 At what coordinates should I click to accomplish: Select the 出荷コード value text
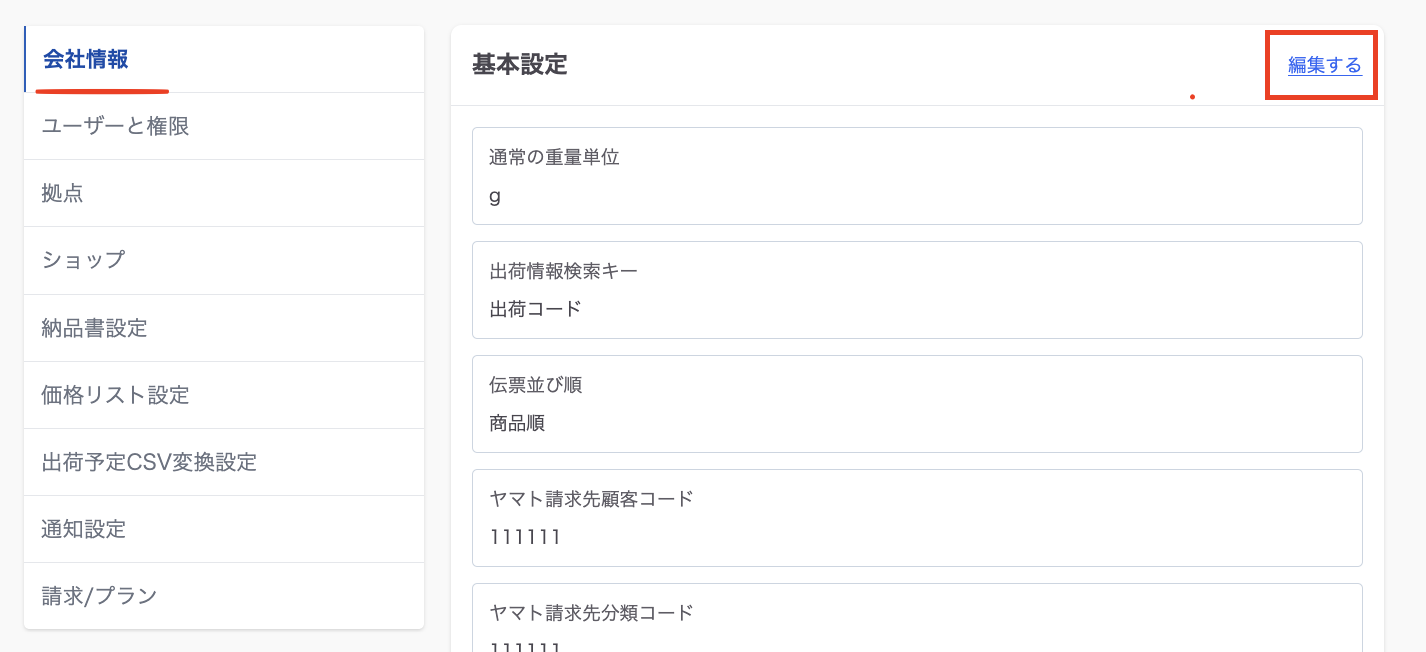click(535, 309)
